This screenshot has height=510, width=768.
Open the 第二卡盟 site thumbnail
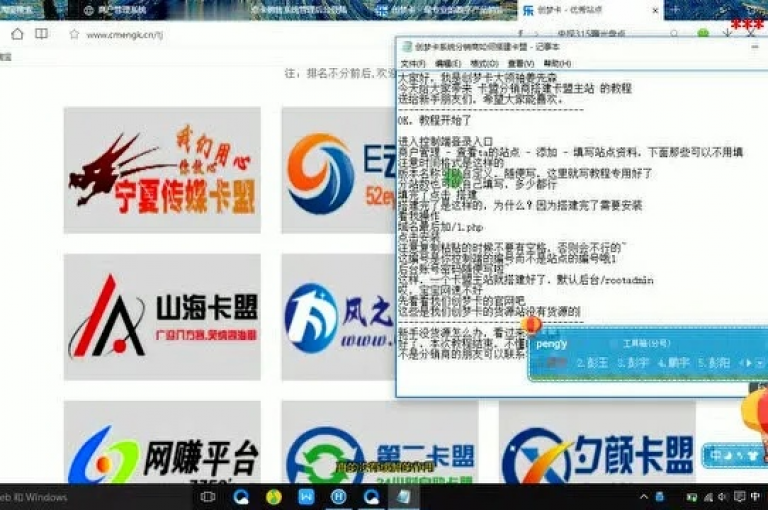pyautogui.click(x=380, y=442)
